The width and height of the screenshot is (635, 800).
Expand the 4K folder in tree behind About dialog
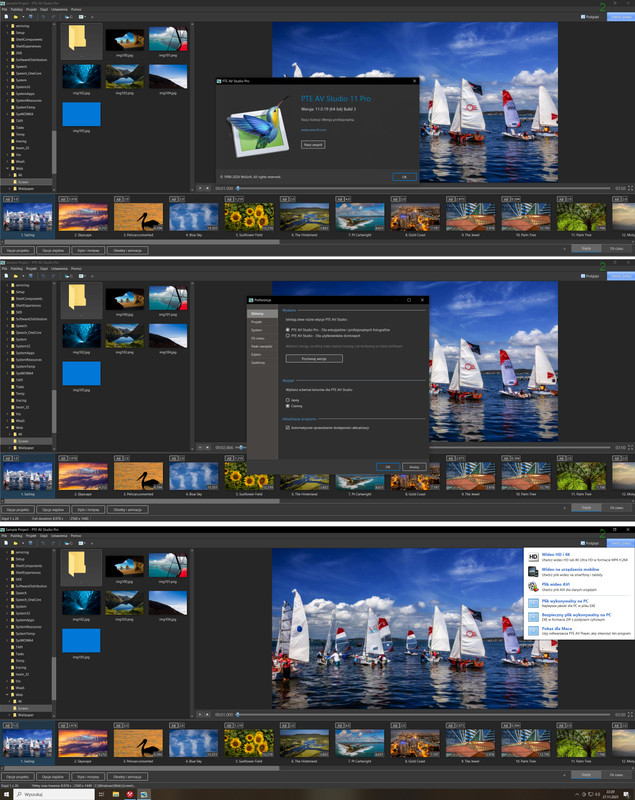tap(10, 175)
